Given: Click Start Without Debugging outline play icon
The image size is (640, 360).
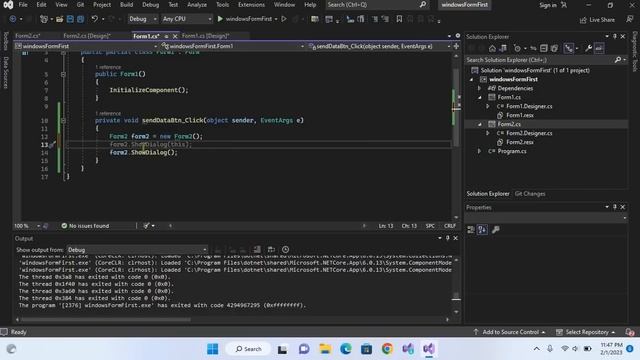Looking at the screenshot, I should [x=284, y=19].
